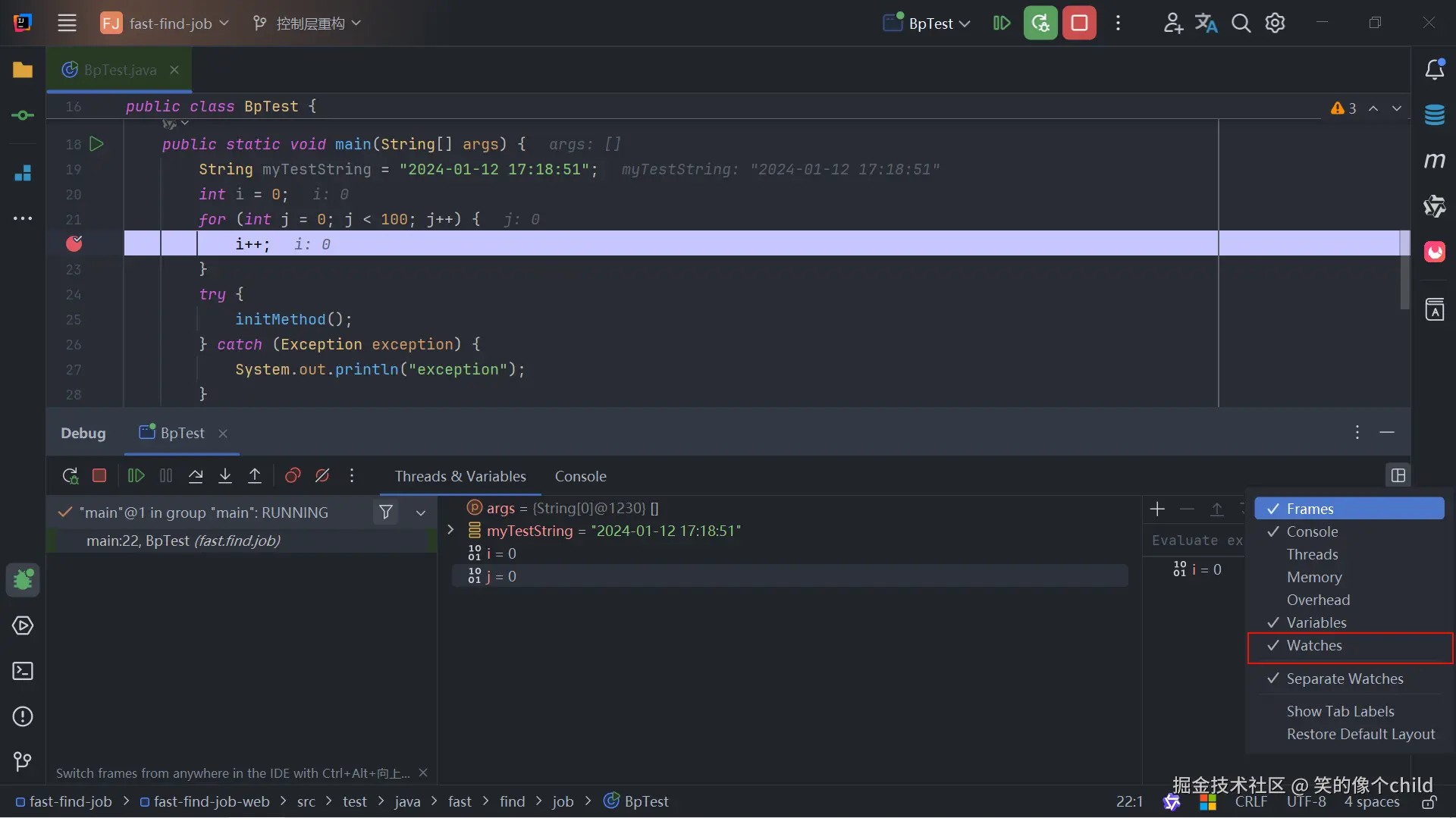Image resolution: width=1456 pixels, height=818 pixels.
Task: Add a new watch with plus button
Action: point(1157,509)
